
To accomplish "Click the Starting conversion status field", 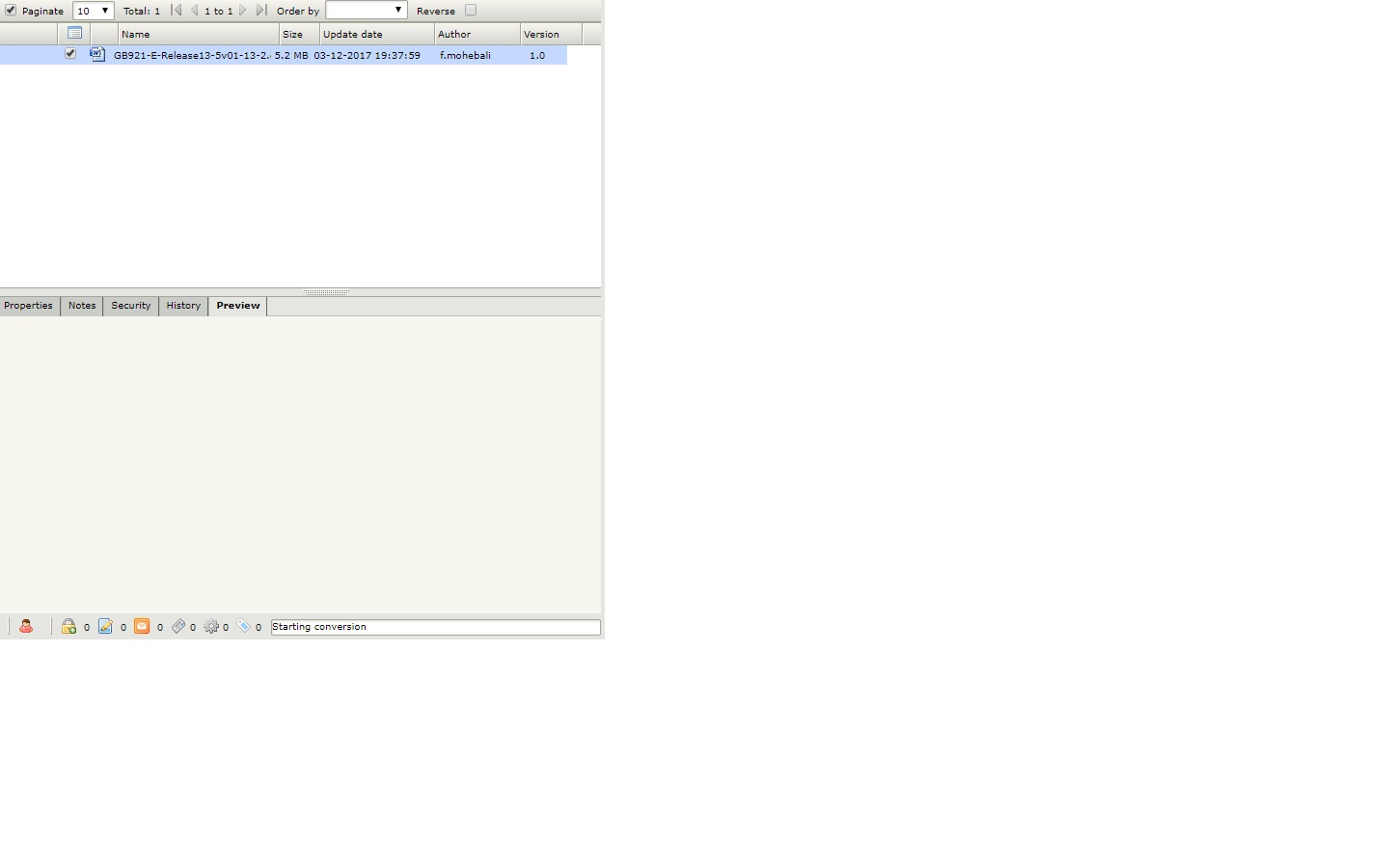I will coord(434,627).
